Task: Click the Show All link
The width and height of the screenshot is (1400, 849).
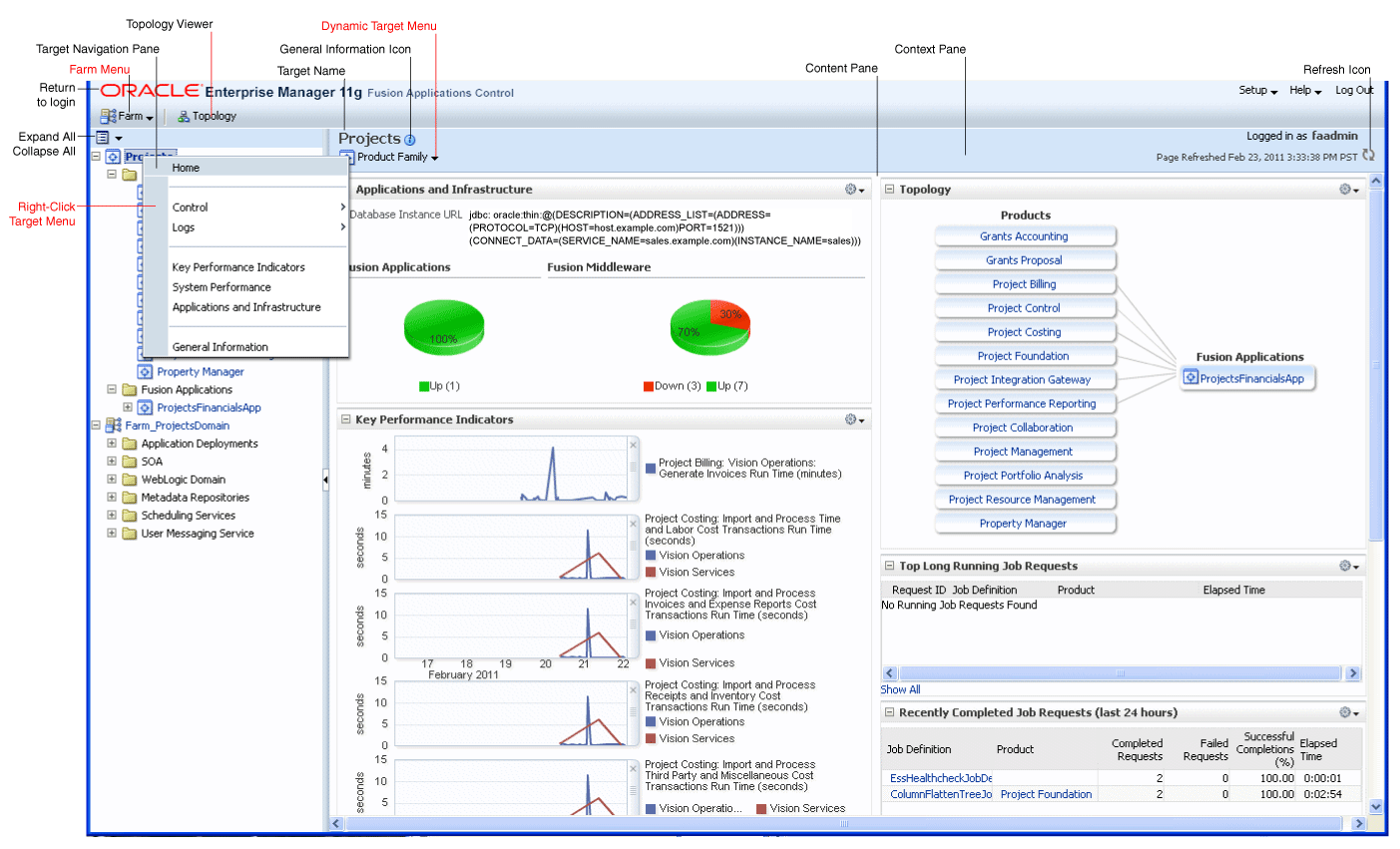Action: [899, 689]
